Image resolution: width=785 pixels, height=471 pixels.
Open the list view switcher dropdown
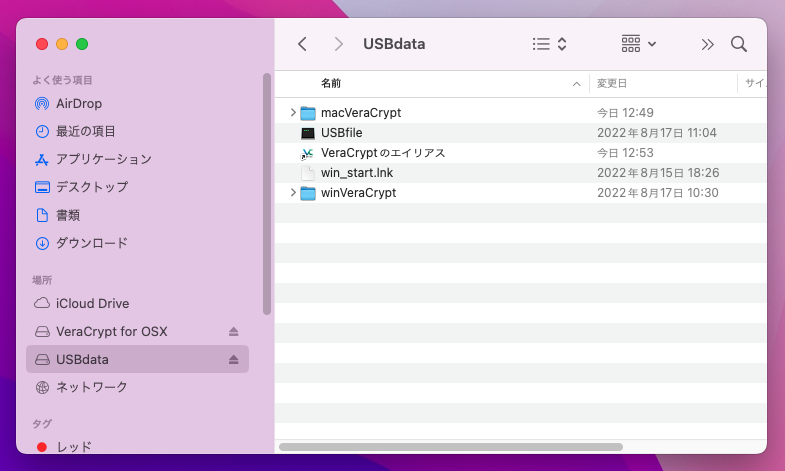coord(550,44)
